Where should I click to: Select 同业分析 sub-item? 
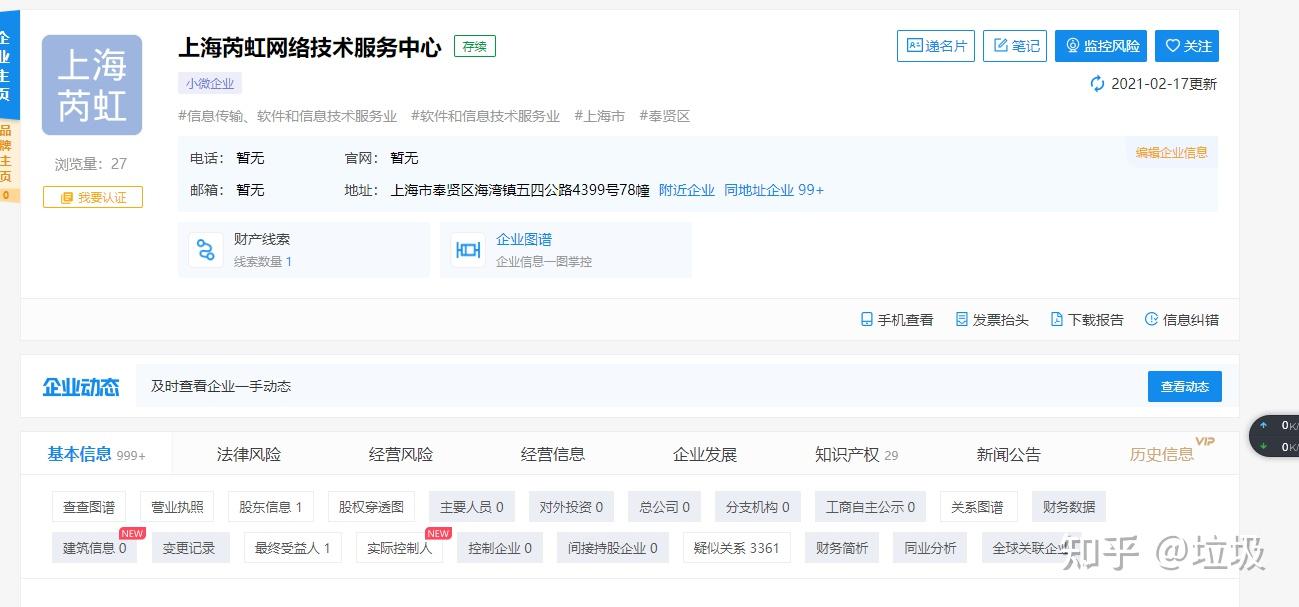tap(930, 547)
